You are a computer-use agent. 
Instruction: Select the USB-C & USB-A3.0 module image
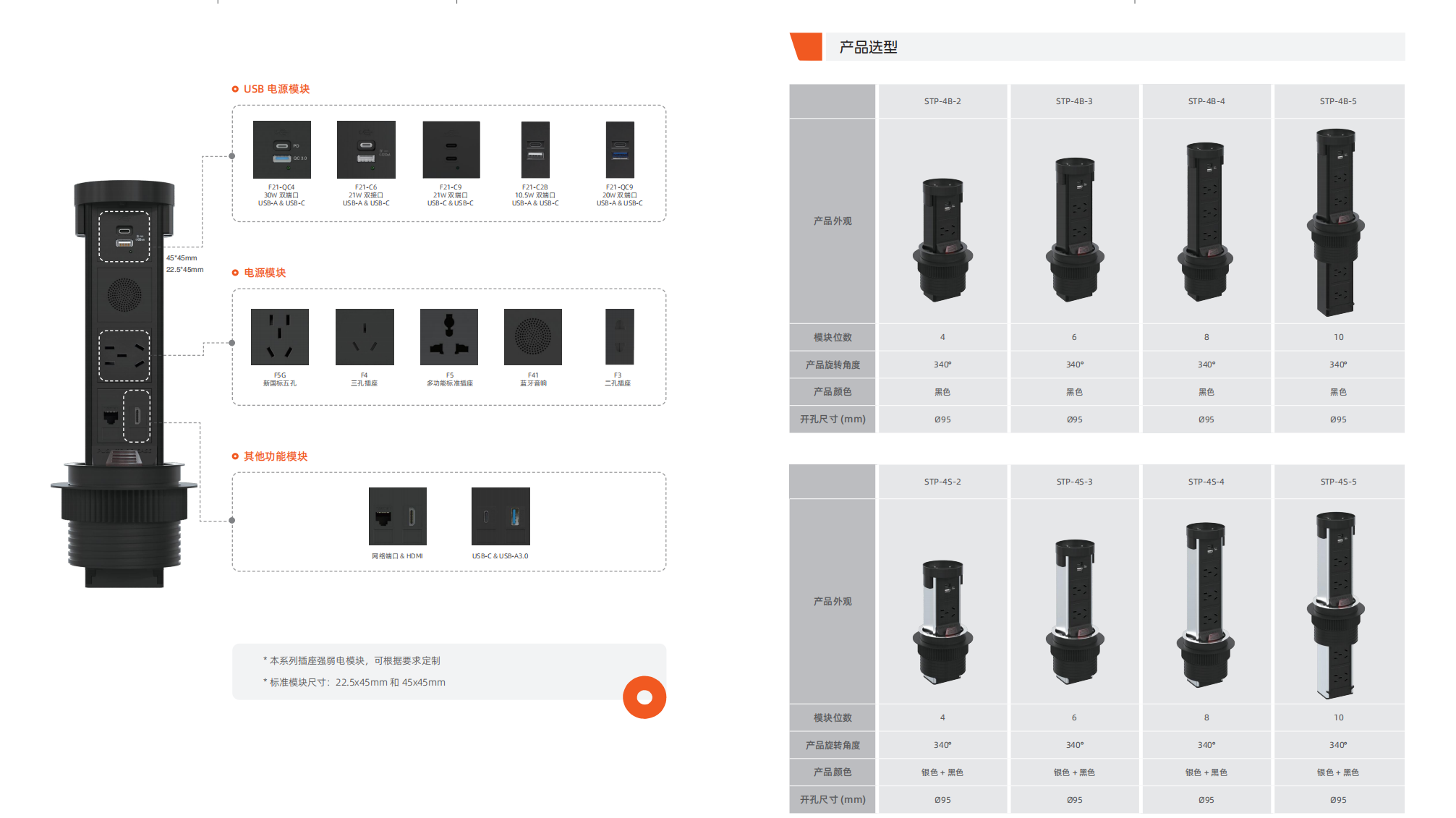[x=501, y=516]
